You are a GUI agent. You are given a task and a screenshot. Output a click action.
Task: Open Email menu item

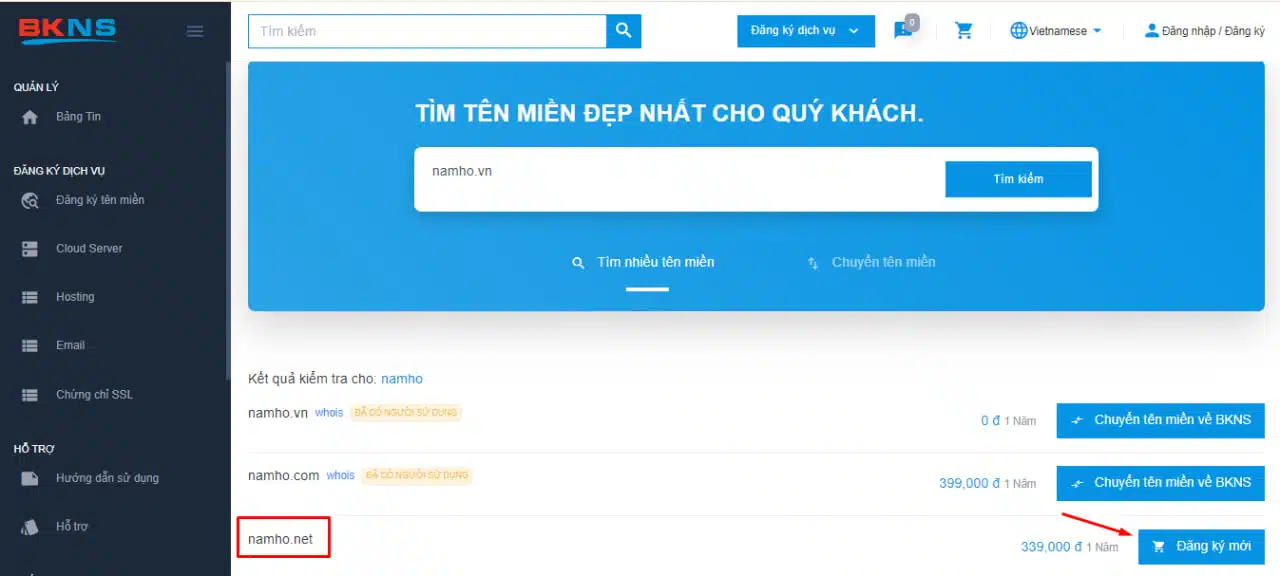(70, 346)
